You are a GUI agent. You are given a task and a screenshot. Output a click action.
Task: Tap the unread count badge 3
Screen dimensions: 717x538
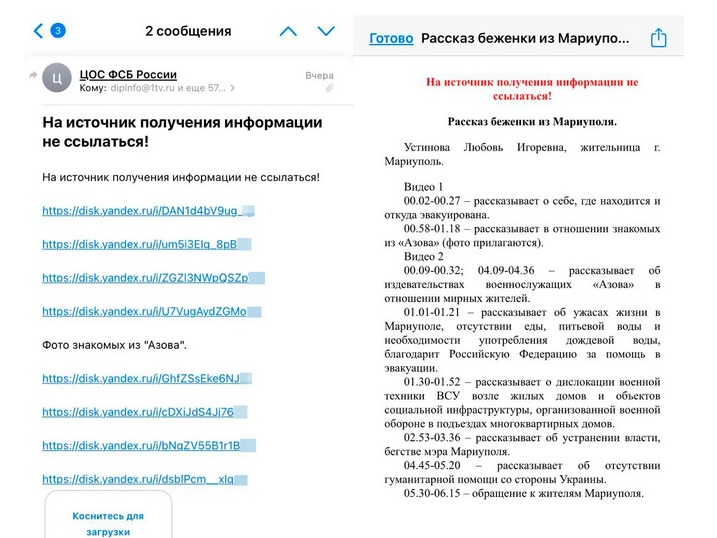58,31
